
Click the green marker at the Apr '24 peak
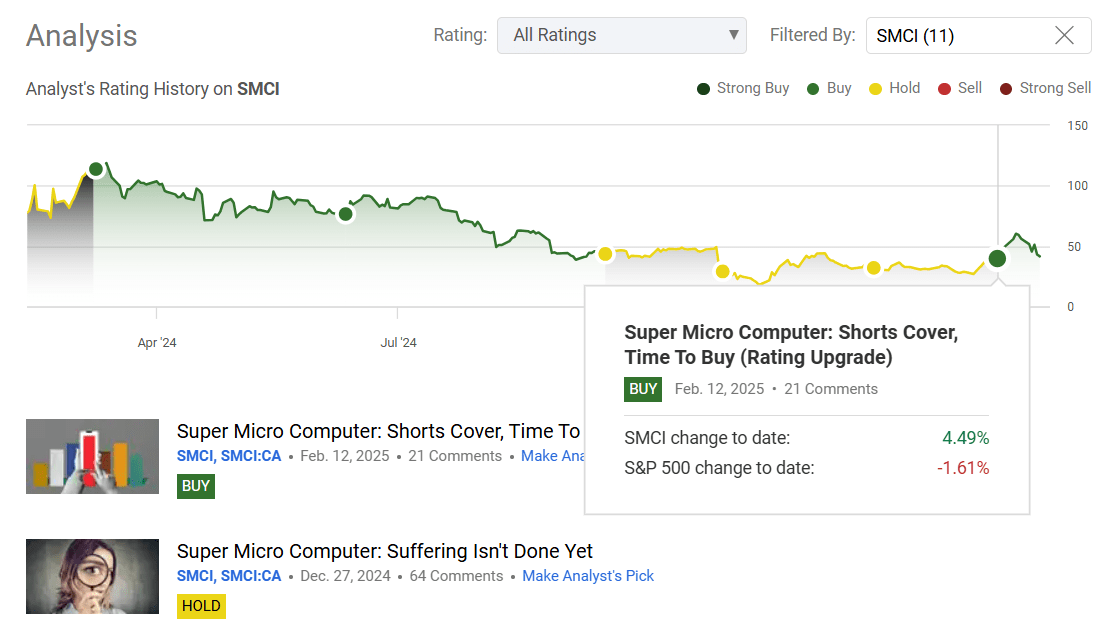click(x=95, y=169)
